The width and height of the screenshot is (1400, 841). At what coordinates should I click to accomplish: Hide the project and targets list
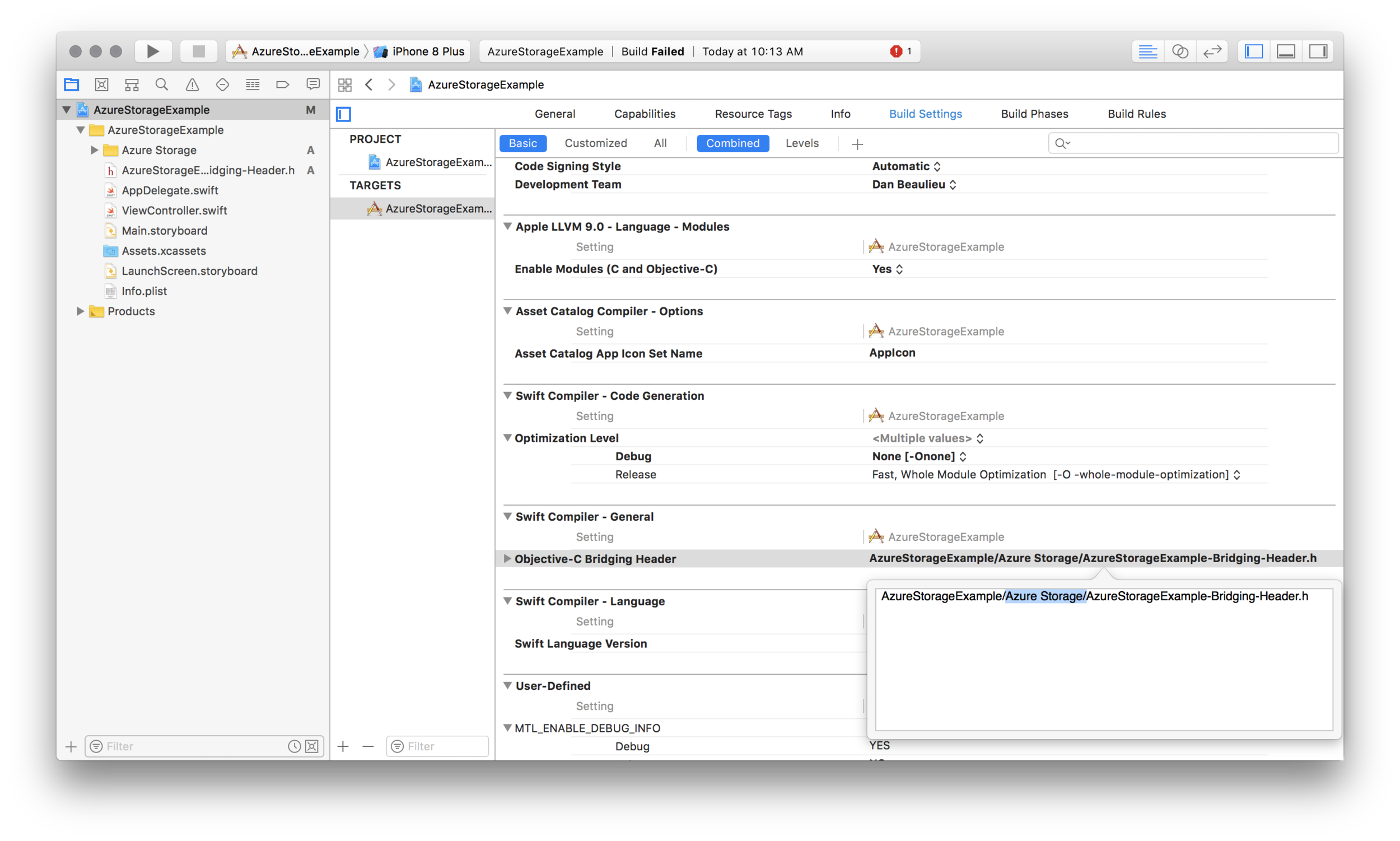[343, 114]
